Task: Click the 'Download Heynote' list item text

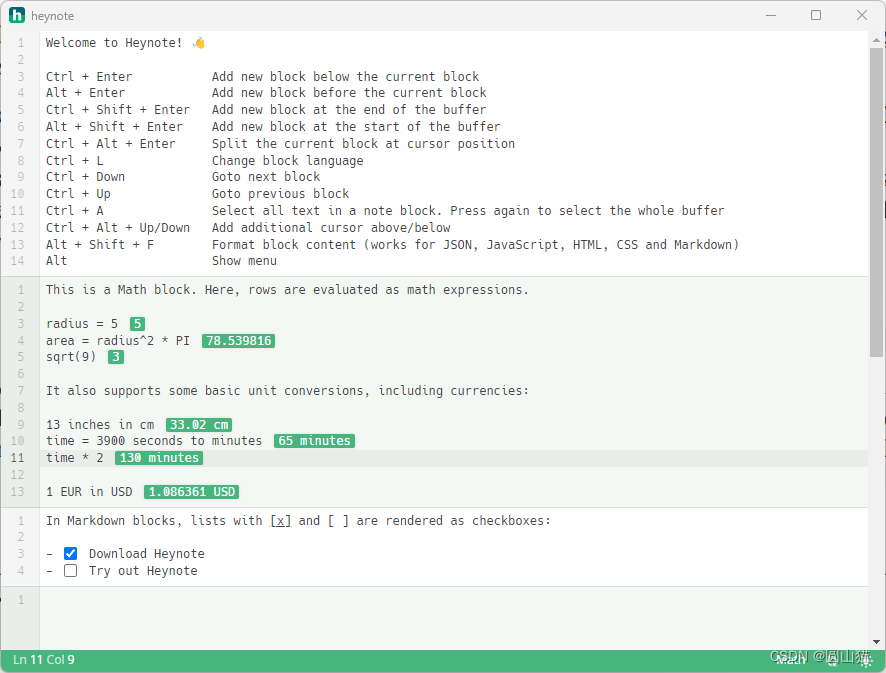Action: point(146,554)
